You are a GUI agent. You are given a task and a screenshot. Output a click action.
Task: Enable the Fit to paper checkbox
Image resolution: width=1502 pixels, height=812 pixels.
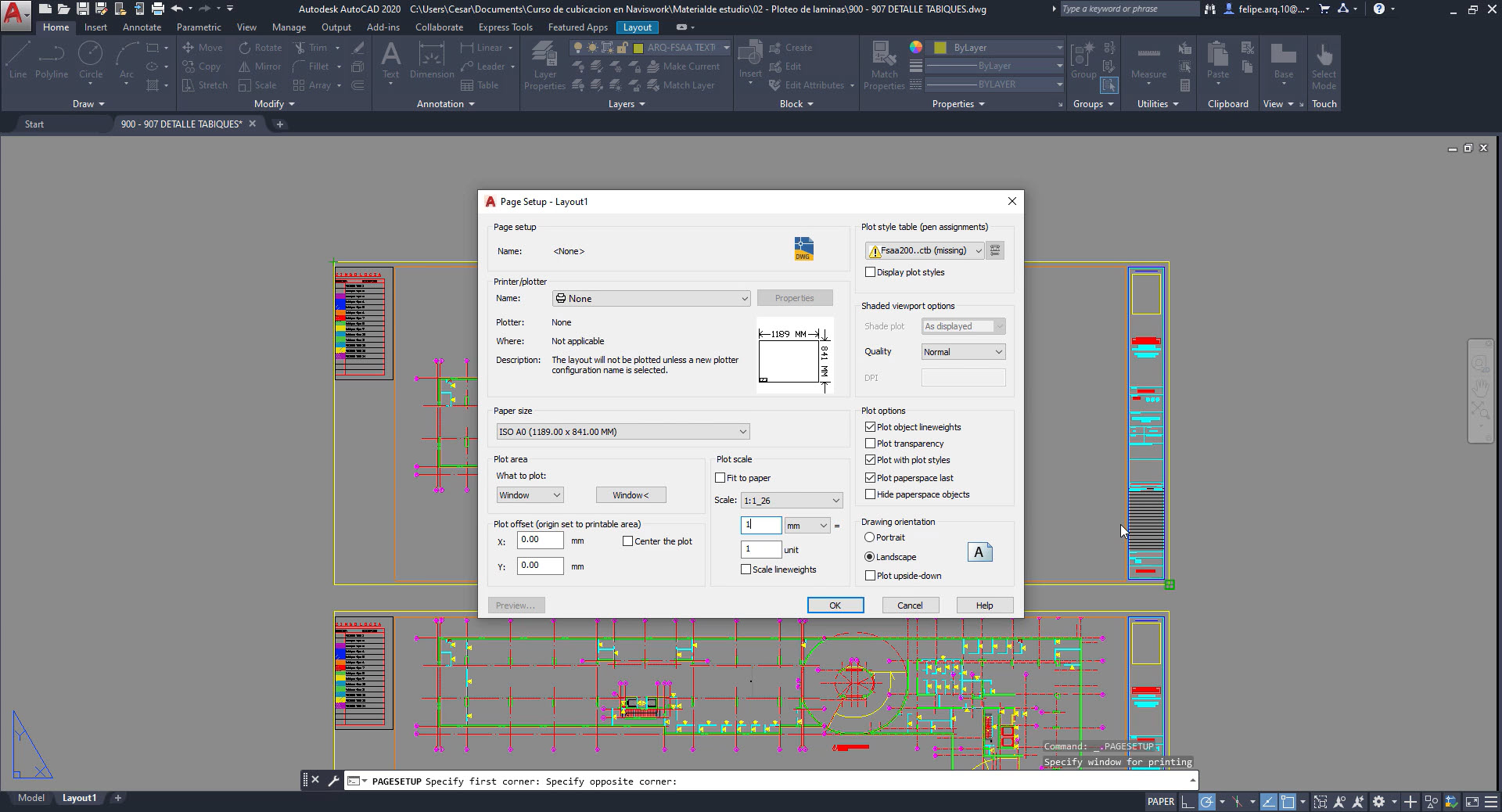[720, 478]
